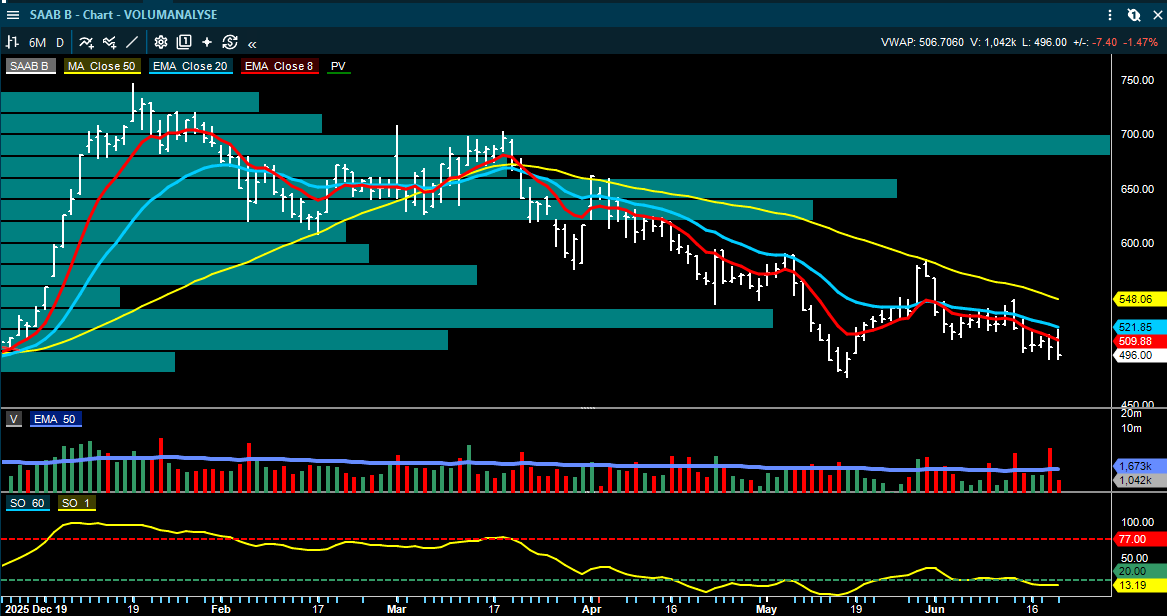
Task: Select the MA Close 50 legend label
Action: [101, 66]
